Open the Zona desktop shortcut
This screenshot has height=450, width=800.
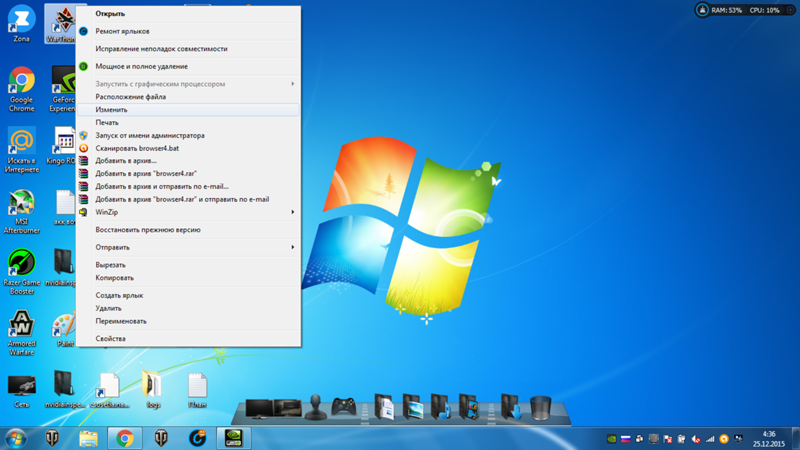pyautogui.click(x=21, y=23)
